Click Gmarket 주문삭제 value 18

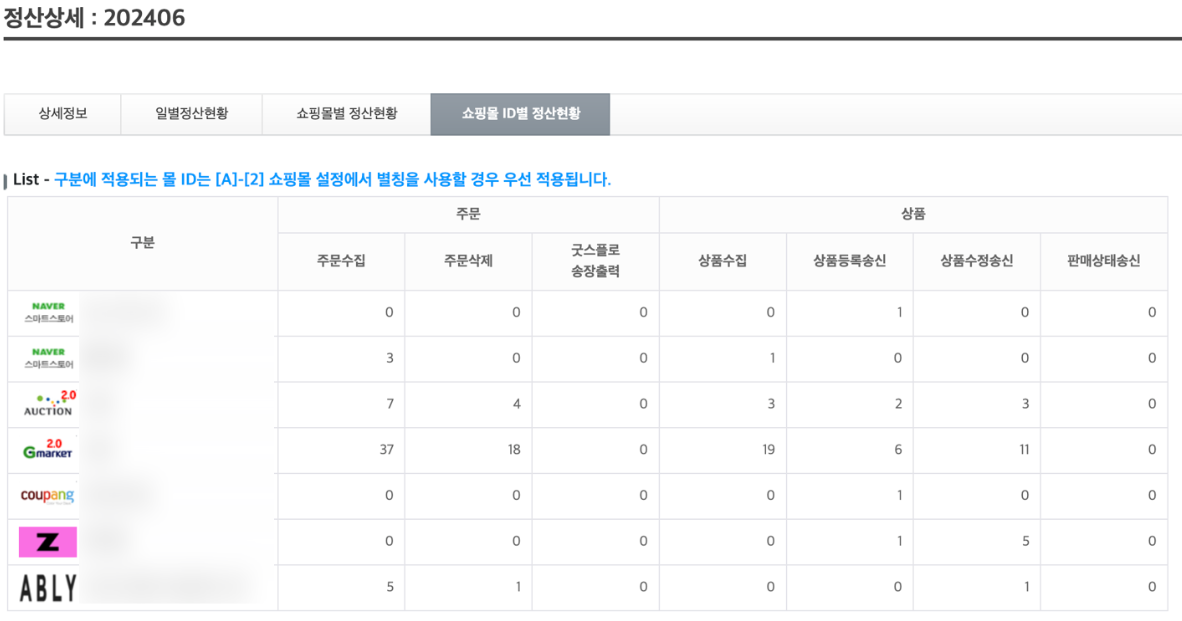[514, 450]
